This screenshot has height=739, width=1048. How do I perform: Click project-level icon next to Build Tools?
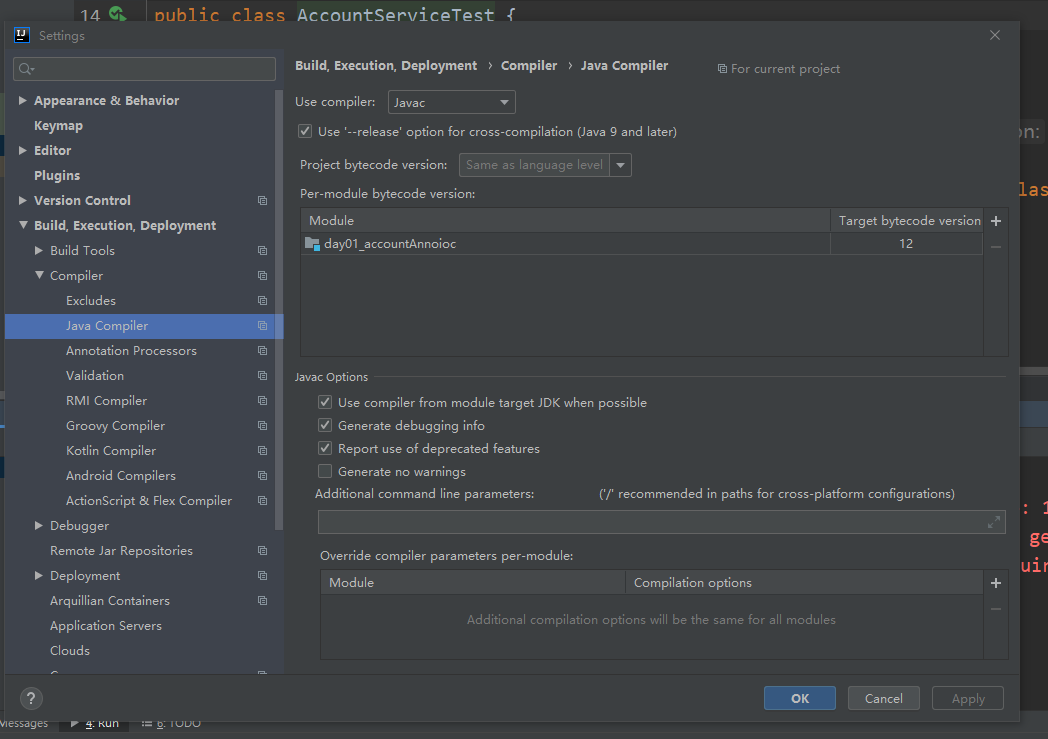point(263,251)
